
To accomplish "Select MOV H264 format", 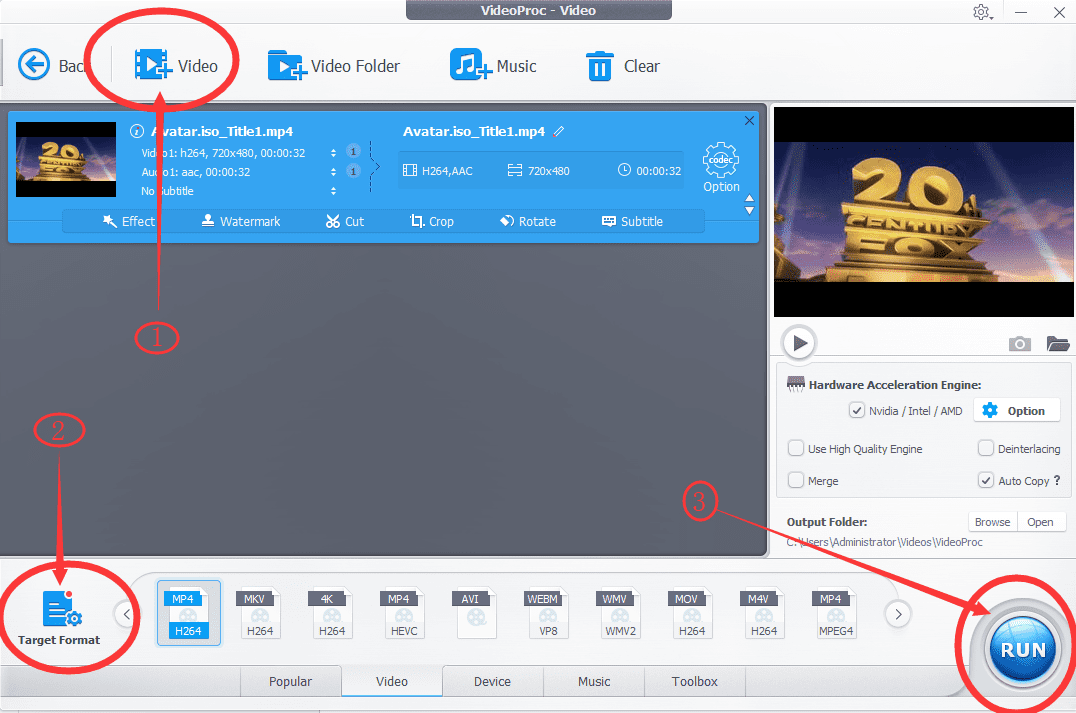I will (691, 613).
